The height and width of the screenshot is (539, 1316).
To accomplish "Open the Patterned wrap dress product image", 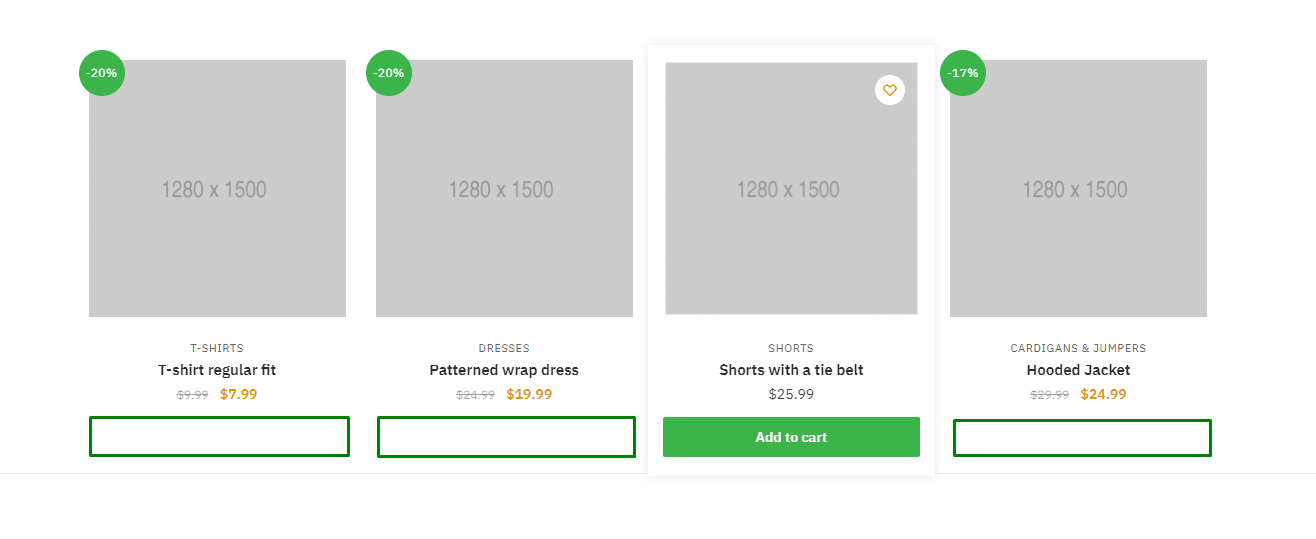I will click(x=504, y=189).
